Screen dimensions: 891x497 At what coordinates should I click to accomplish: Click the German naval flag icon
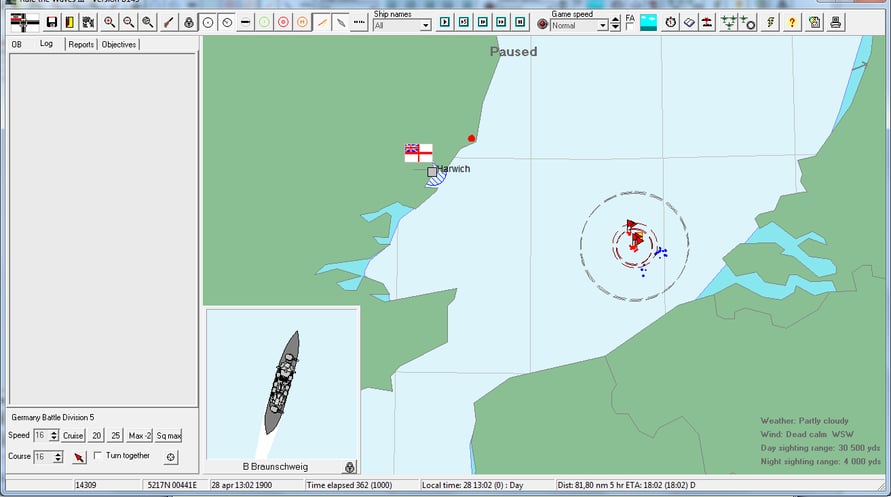point(25,23)
